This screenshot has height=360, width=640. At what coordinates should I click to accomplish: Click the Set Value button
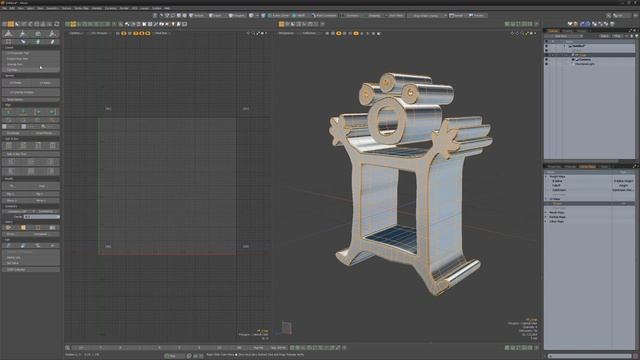13,263
